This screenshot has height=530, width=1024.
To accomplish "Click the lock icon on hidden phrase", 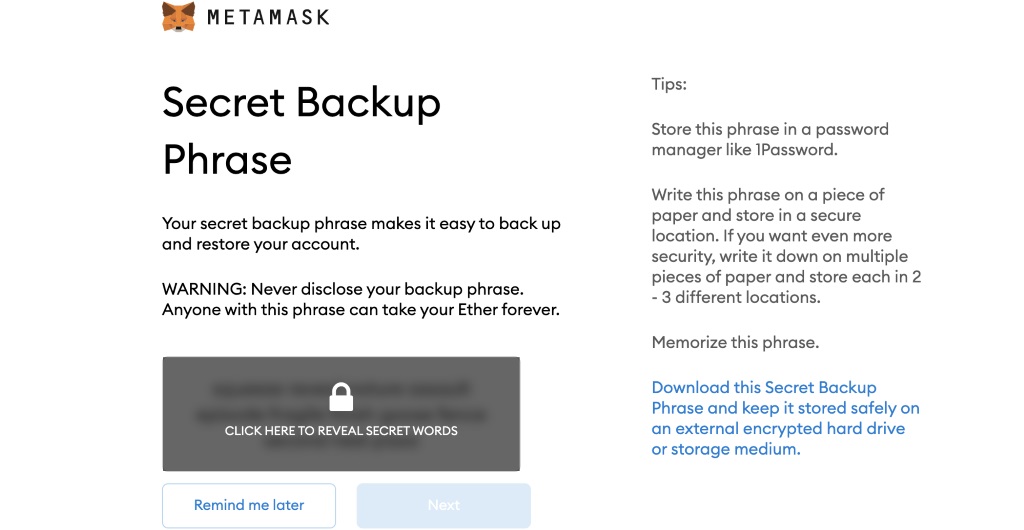I will (341, 397).
